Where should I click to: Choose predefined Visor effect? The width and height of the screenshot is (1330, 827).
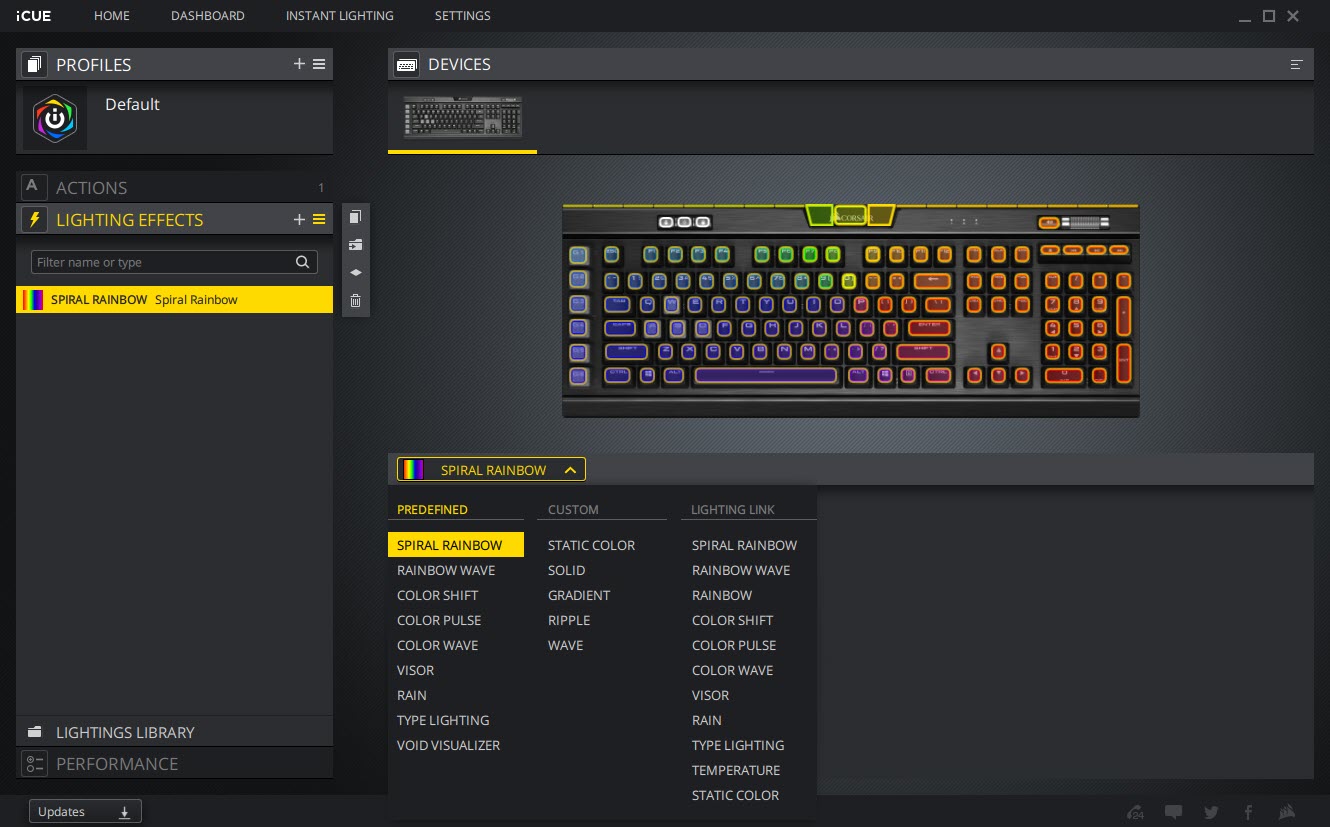click(x=415, y=670)
